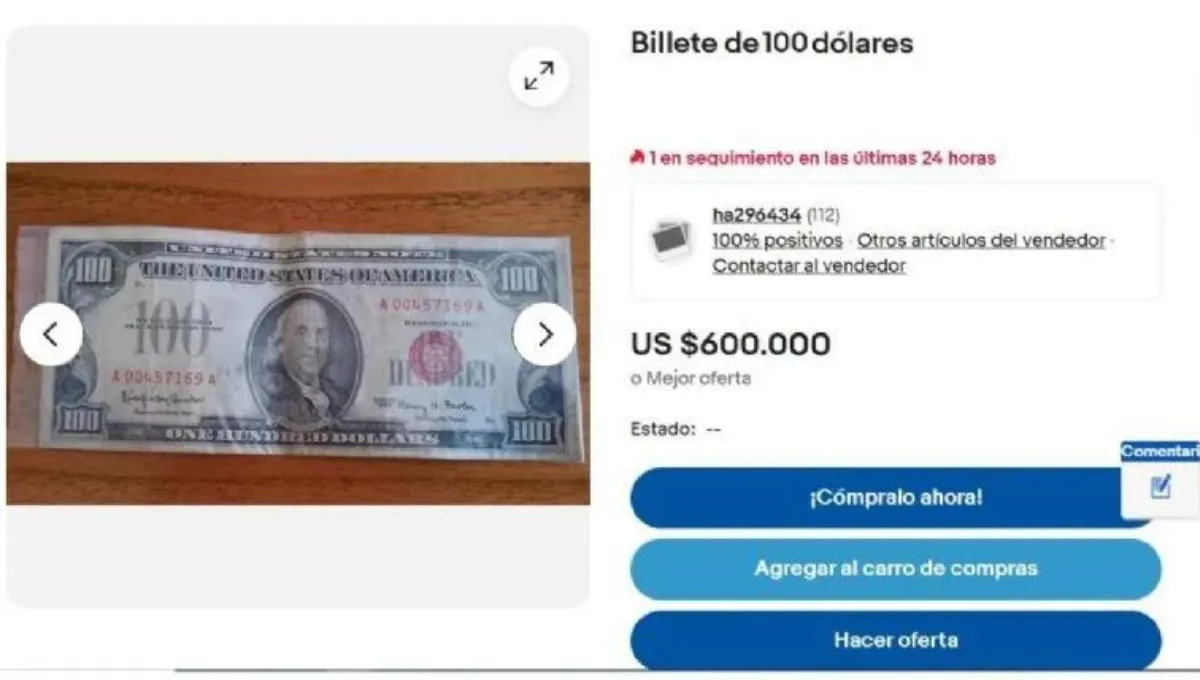Image resolution: width=1200 pixels, height=680 pixels.
Task: Open the Comentarios feedback pencil icon
Action: pos(1160,487)
